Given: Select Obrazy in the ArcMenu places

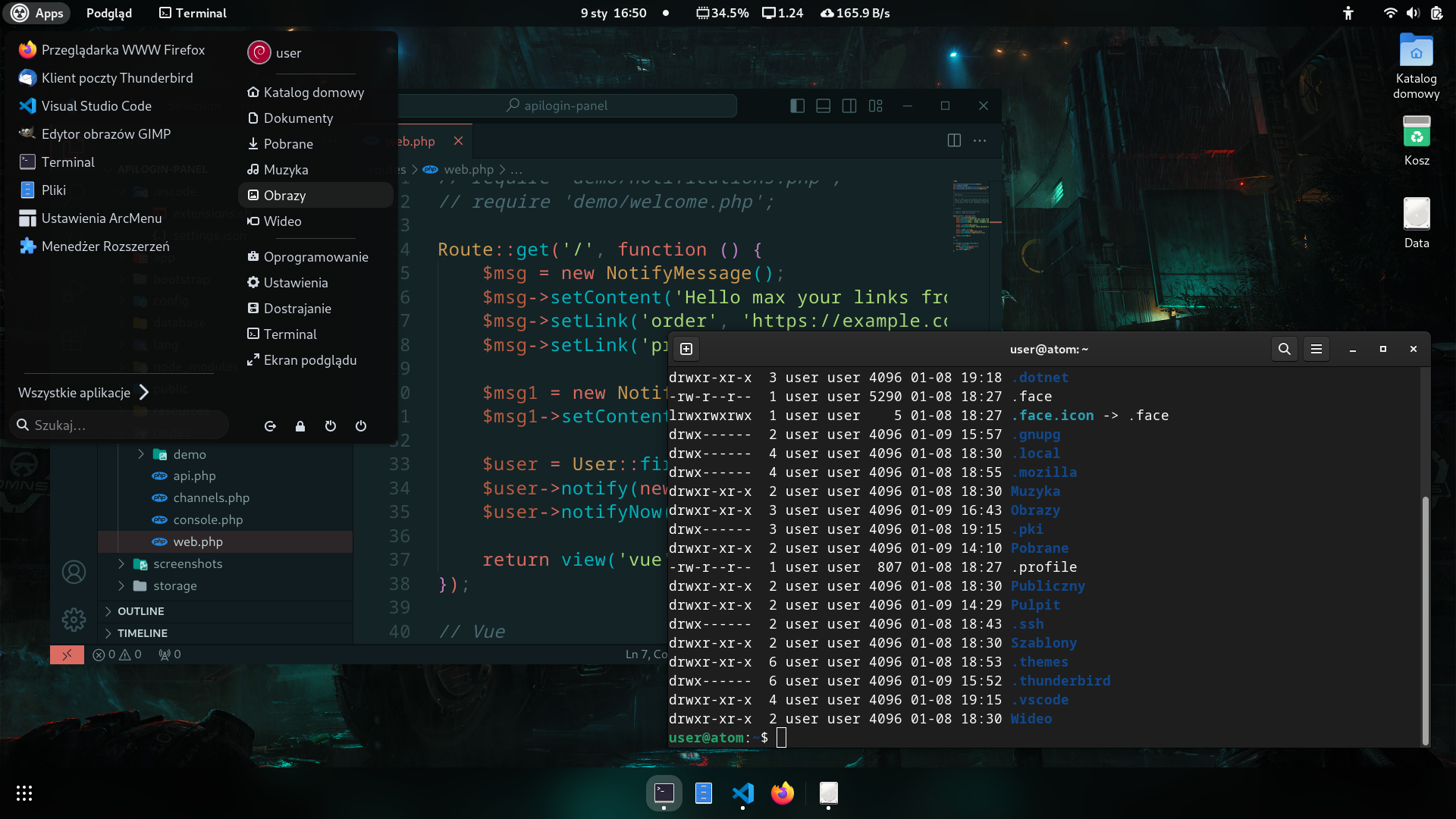Looking at the screenshot, I should click(x=285, y=196).
